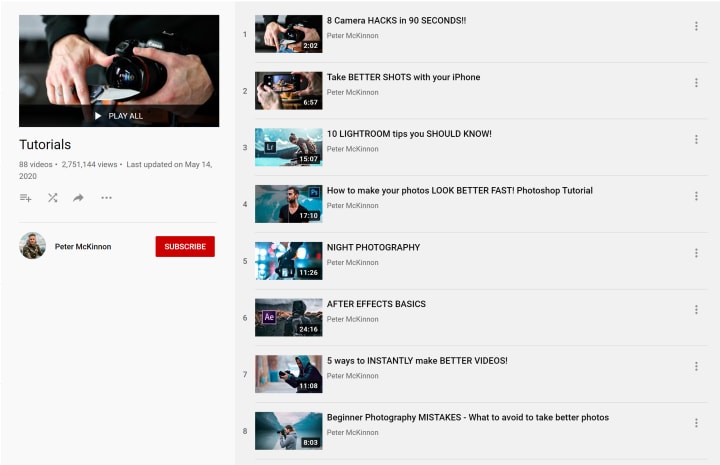This screenshot has height=465, width=720.
Task: Open options for Photoshop Tutorial video
Action: pyautogui.click(x=696, y=196)
